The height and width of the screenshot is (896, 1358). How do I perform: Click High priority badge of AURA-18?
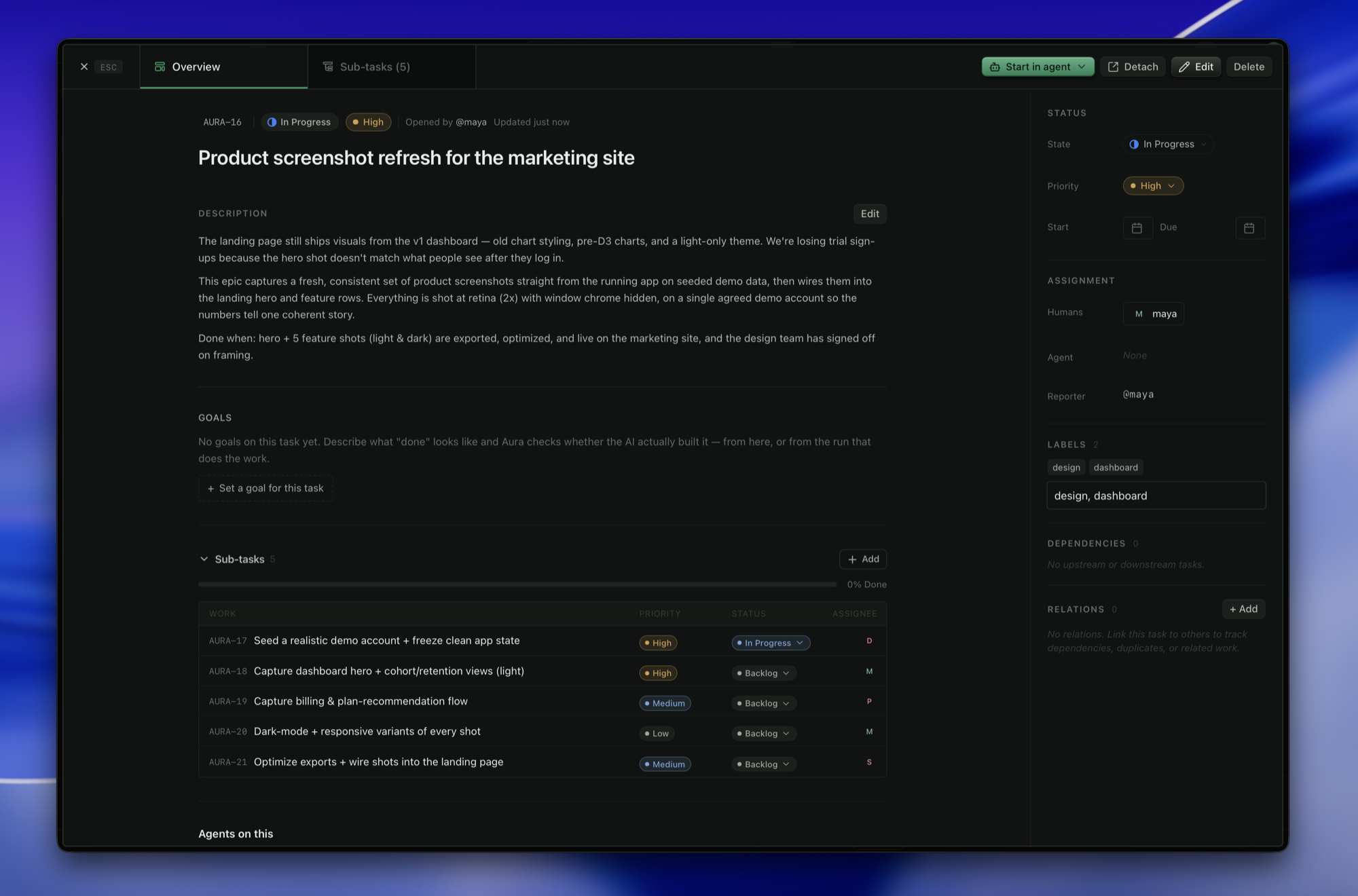coord(658,673)
